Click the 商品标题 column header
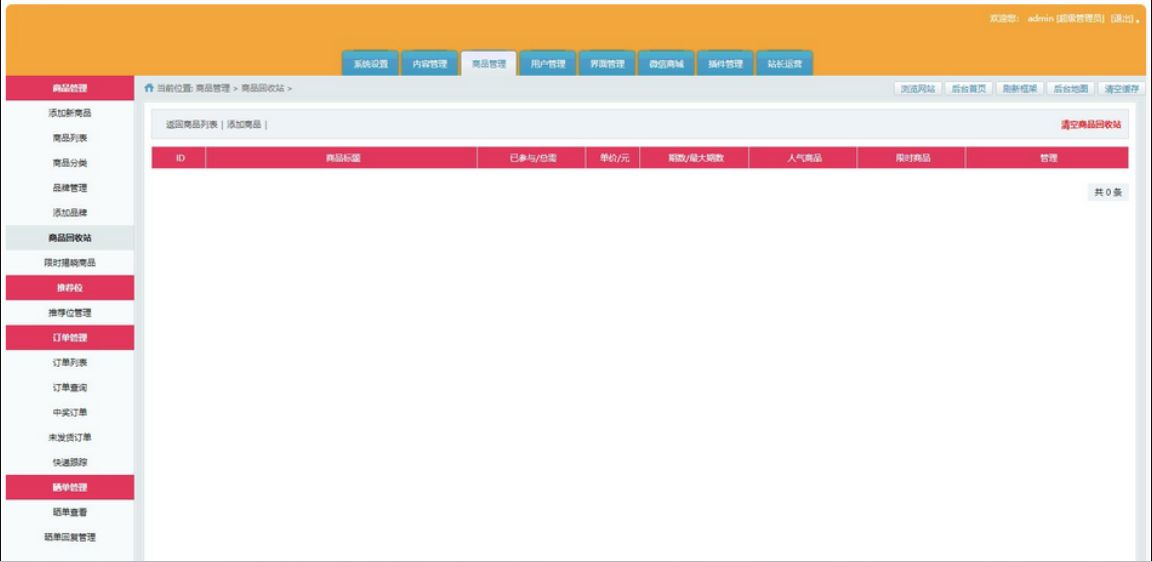Viewport: 1152px width, 562px height. click(342, 158)
